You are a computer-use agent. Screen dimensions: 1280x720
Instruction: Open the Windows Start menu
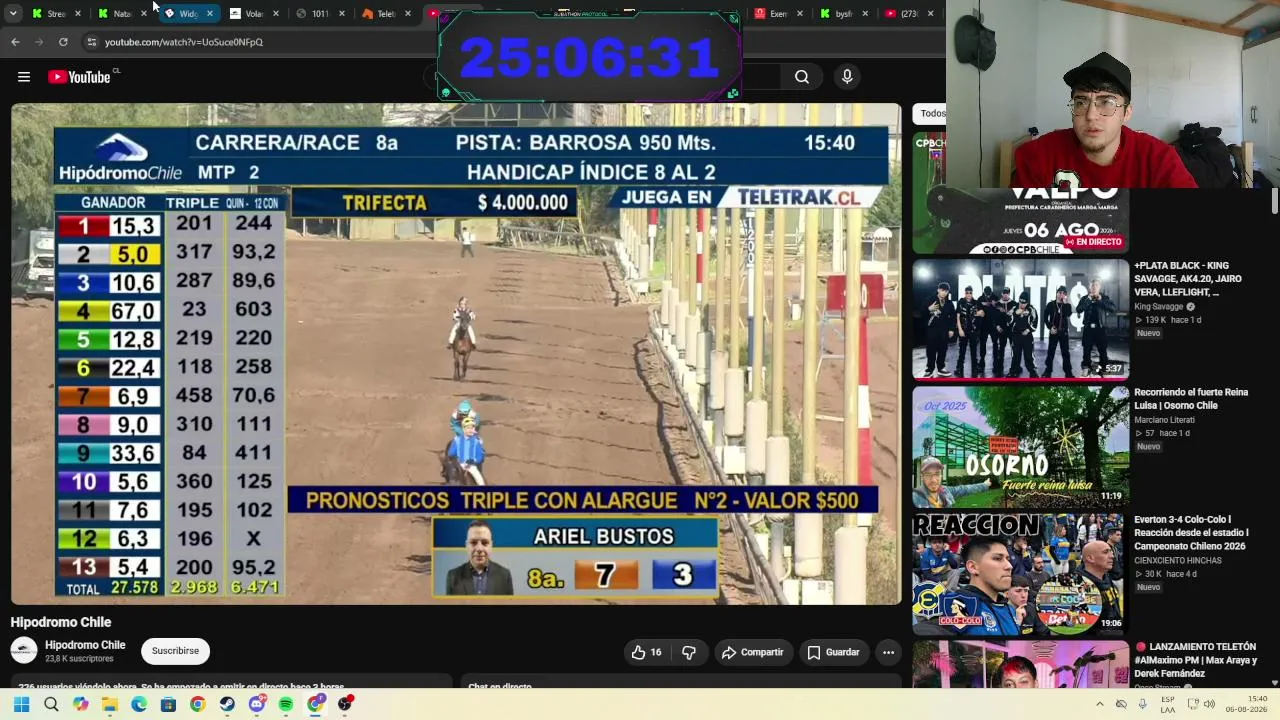click(x=21, y=704)
